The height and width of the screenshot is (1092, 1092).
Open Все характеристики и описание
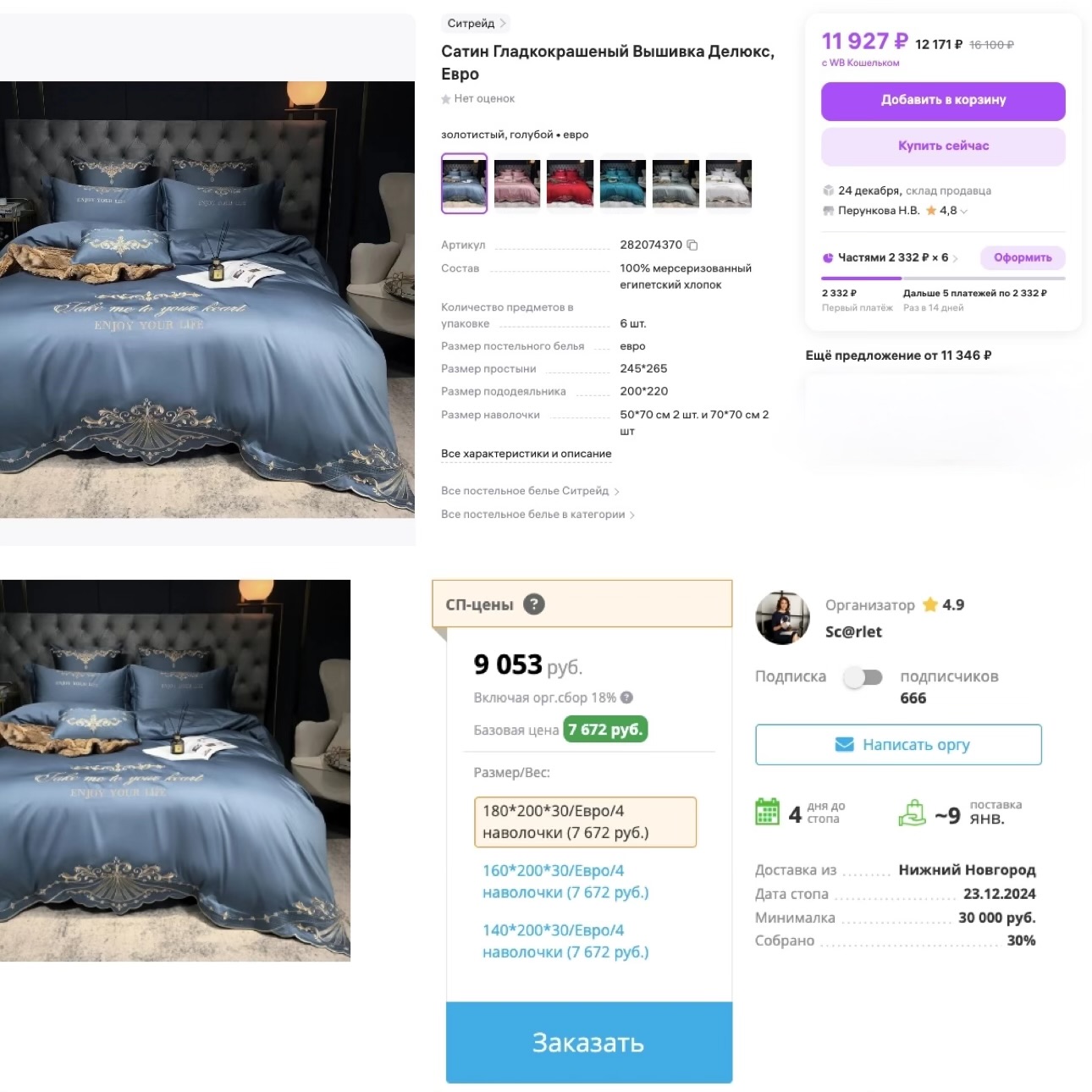526,454
